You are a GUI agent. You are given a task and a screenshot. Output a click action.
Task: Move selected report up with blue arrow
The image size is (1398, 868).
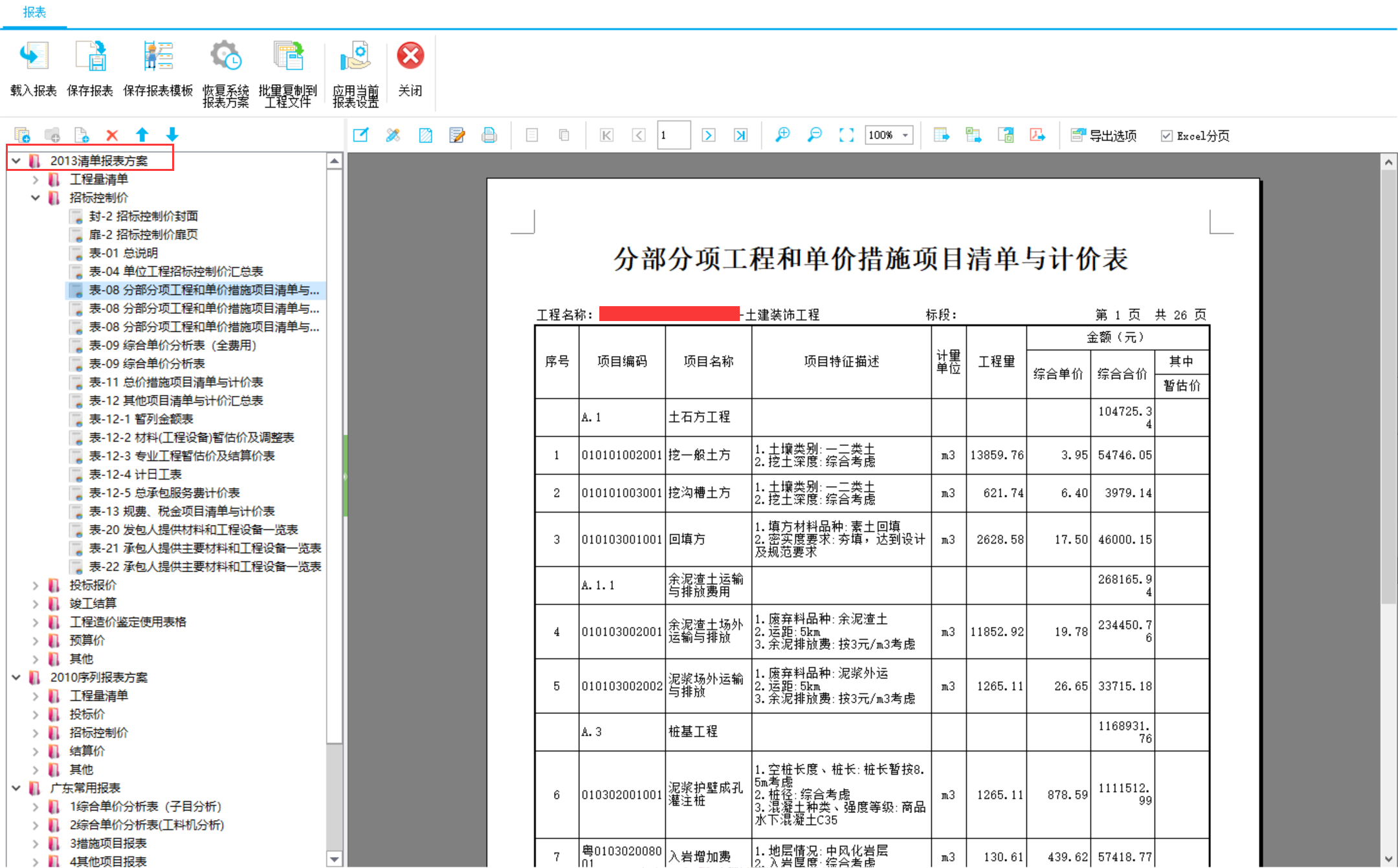click(x=142, y=135)
